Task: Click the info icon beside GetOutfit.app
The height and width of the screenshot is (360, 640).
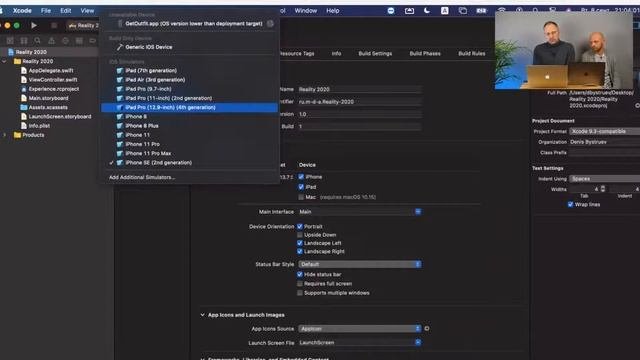Action: tap(270, 24)
